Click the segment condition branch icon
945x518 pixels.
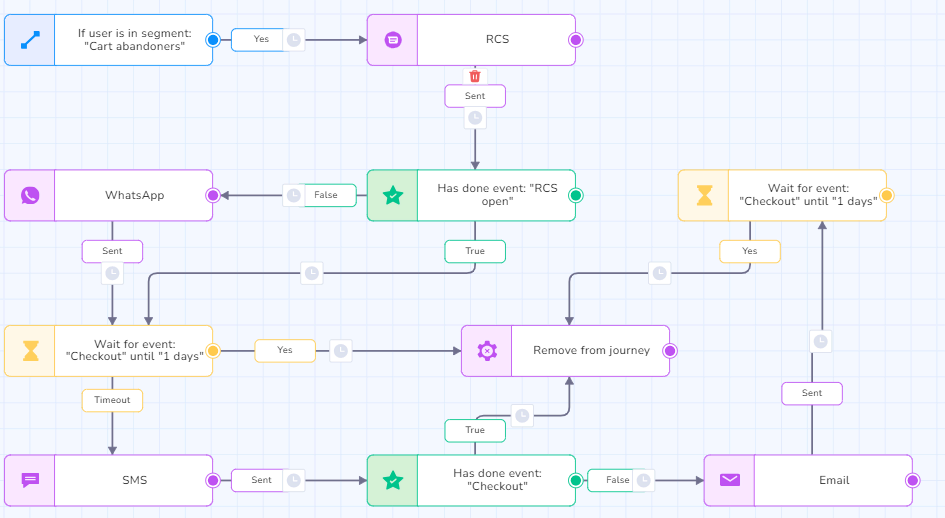click(30, 40)
